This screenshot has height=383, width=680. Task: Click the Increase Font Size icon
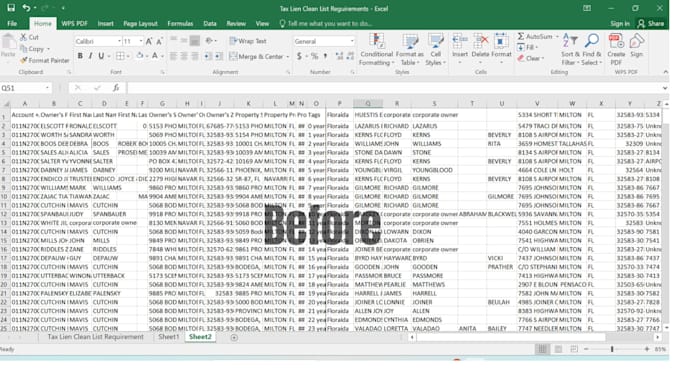149,41
